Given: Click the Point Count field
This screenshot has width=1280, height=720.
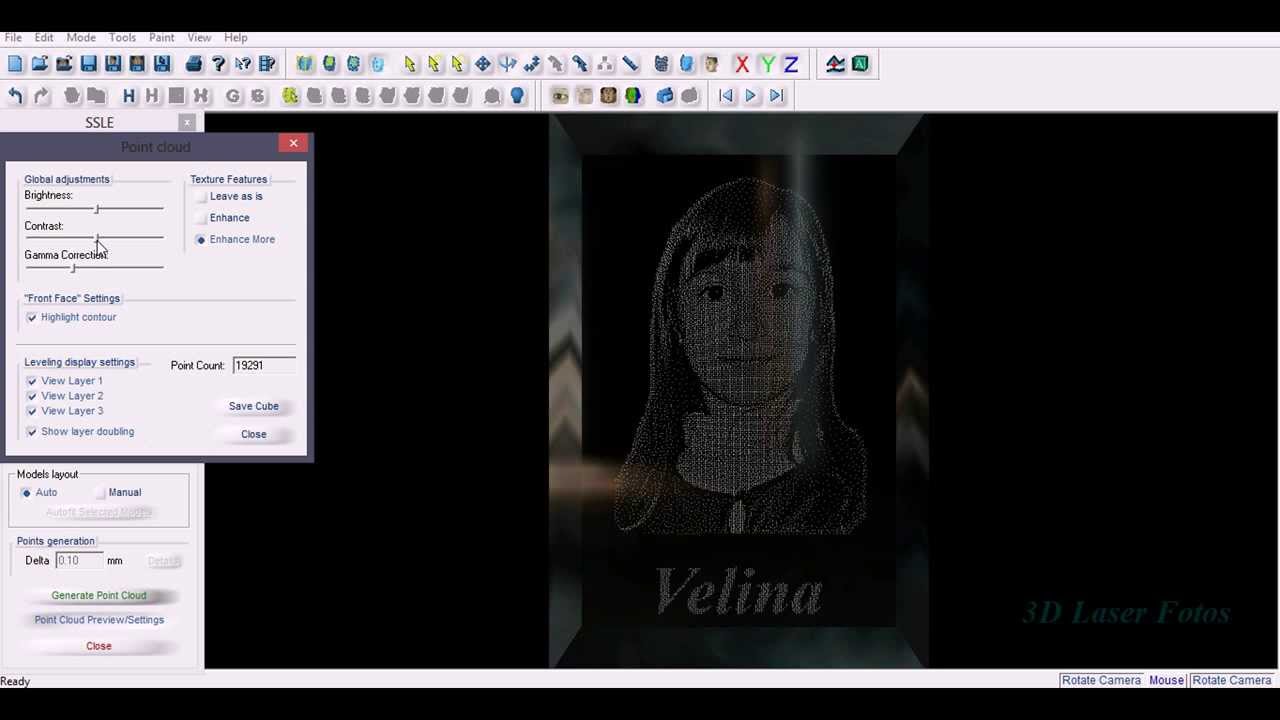Looking at the screenshot, I should (x=264, y=366).
